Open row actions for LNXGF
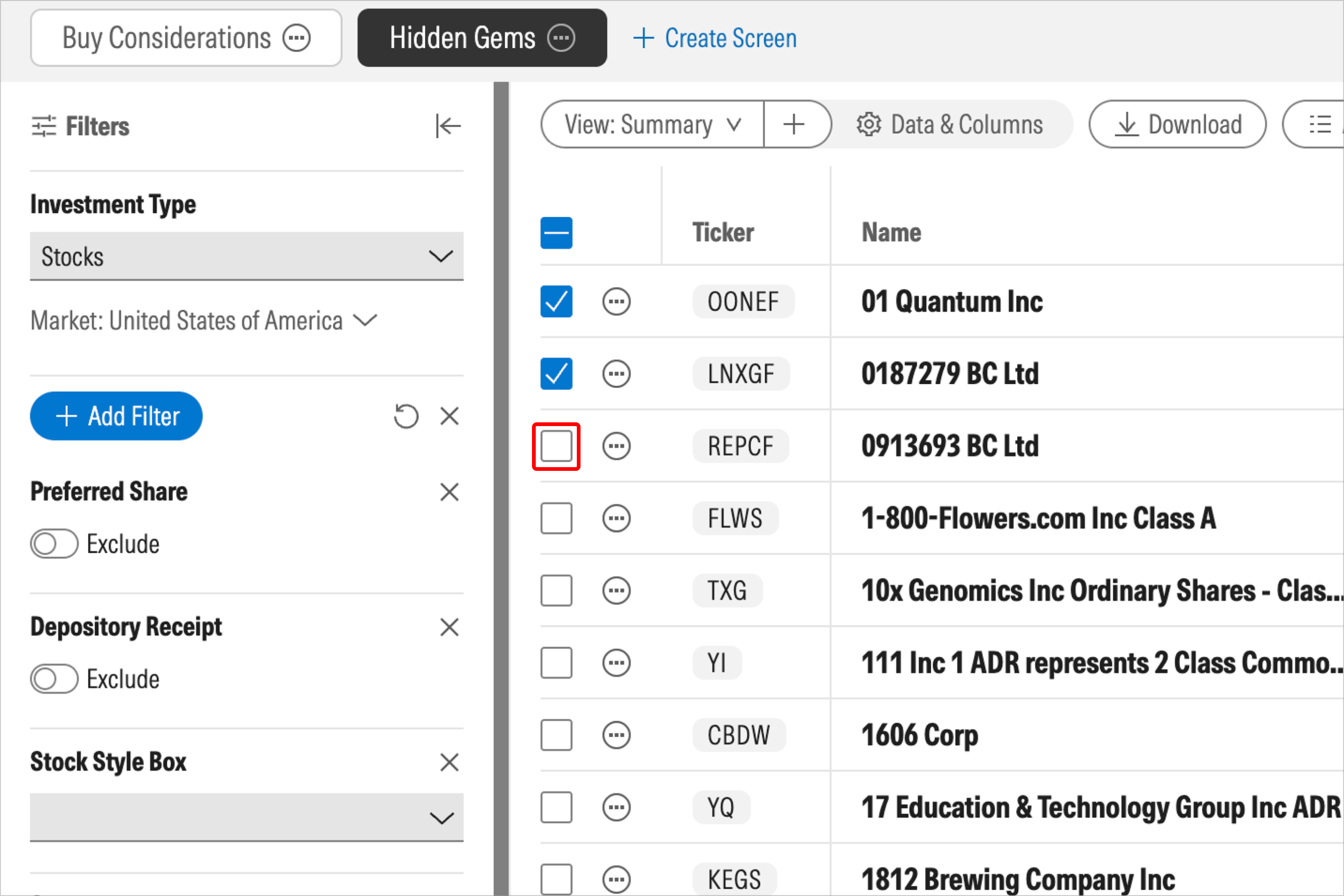The width and height of the screenshot is (1344, 896). 616,374
